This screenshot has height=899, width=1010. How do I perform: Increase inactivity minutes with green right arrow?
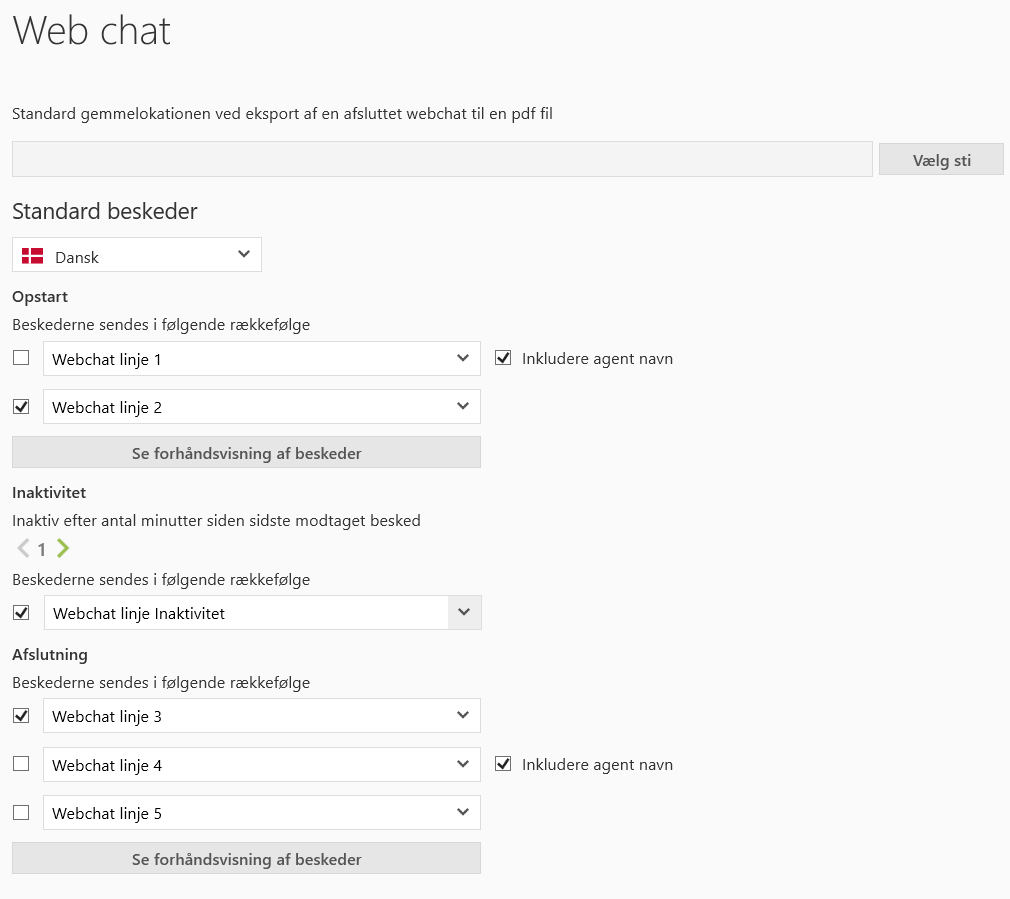tap(63, 548)
